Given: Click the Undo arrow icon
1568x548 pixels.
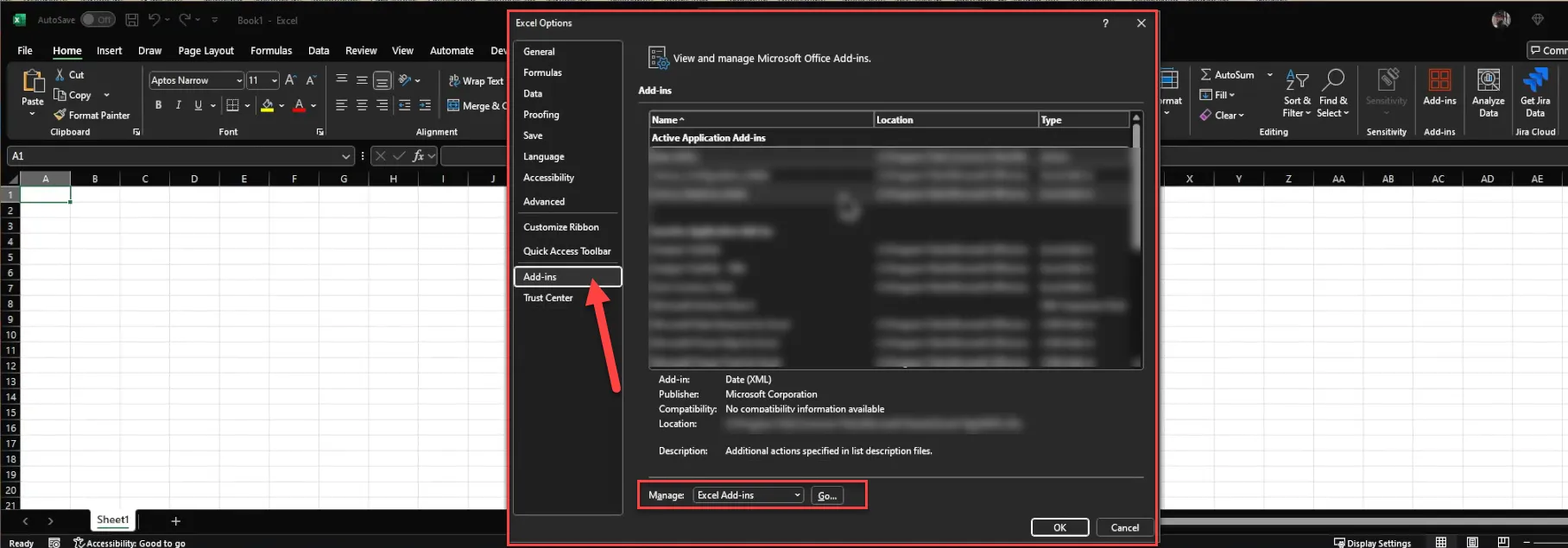Looking at the screenshot, I should (154, 20).
